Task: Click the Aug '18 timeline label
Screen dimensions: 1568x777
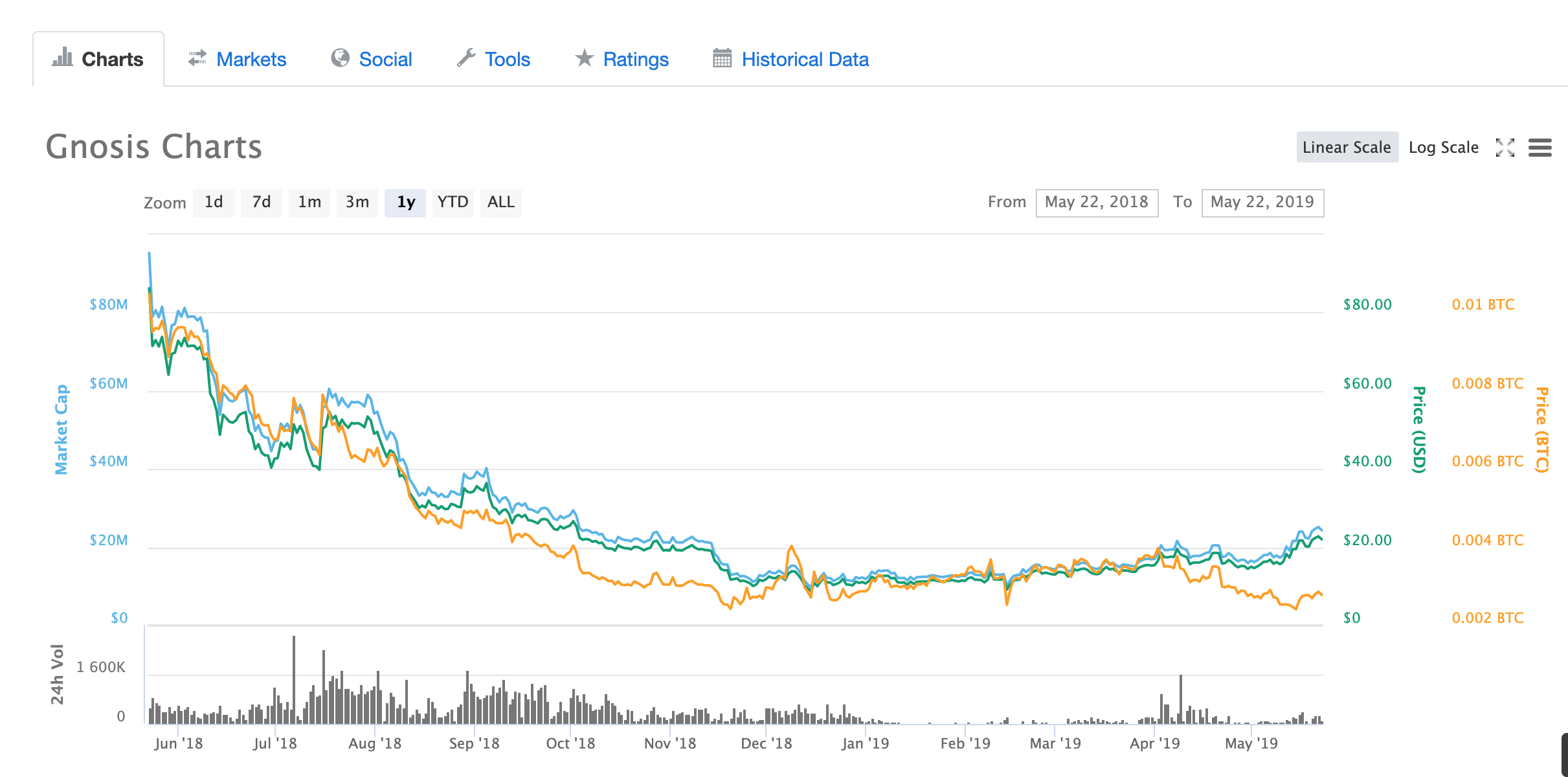Action: tap(375, 743)
